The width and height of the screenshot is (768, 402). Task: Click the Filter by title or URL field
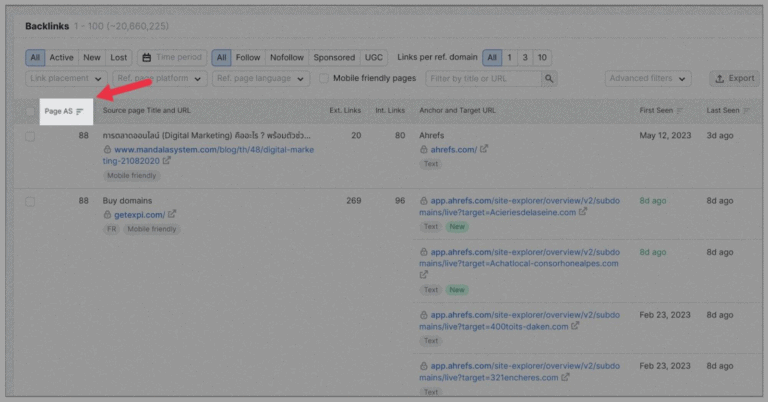(x=484, y=78)
